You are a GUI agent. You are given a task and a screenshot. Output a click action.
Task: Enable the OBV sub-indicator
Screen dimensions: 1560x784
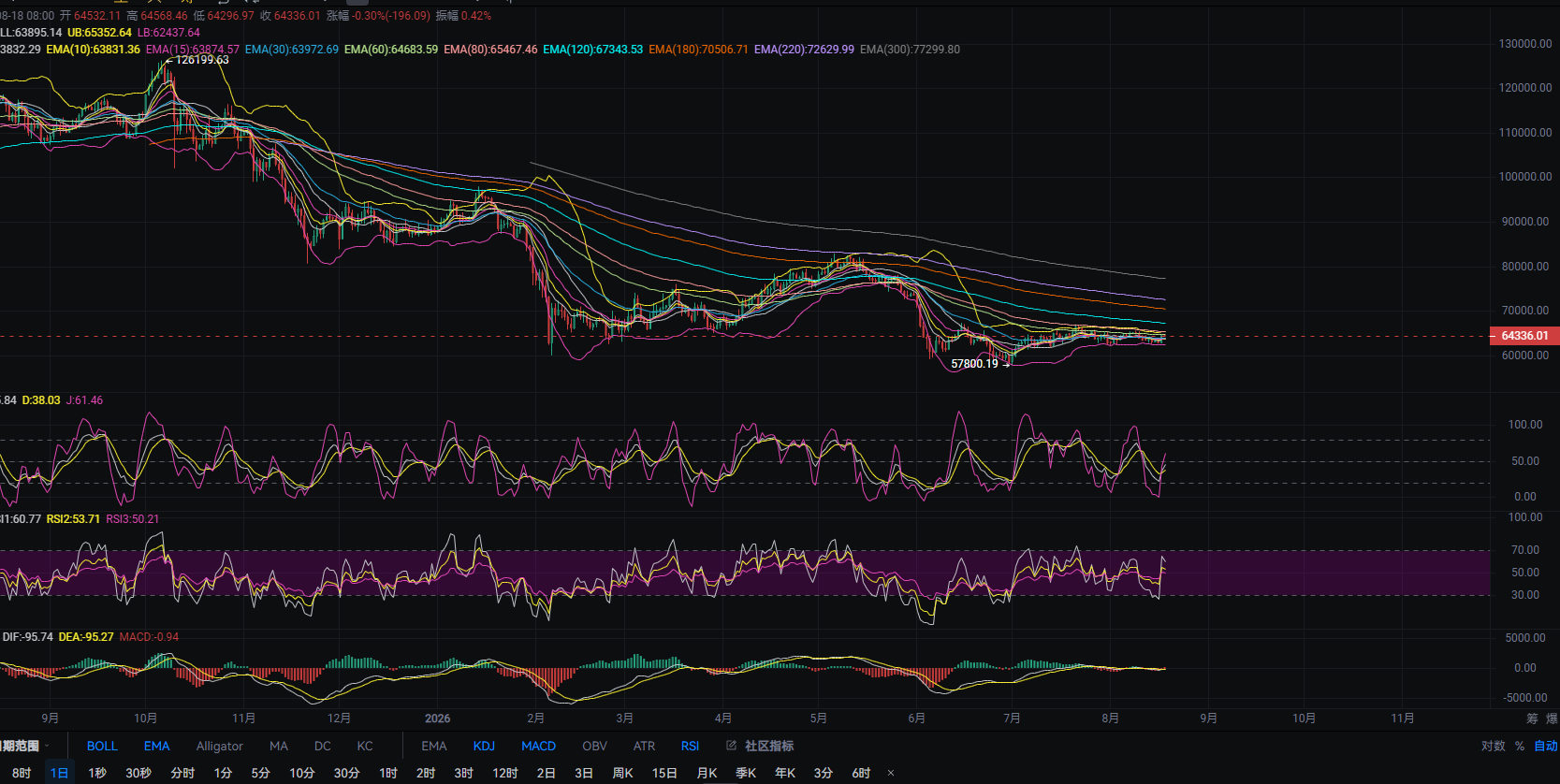(594, 746)
